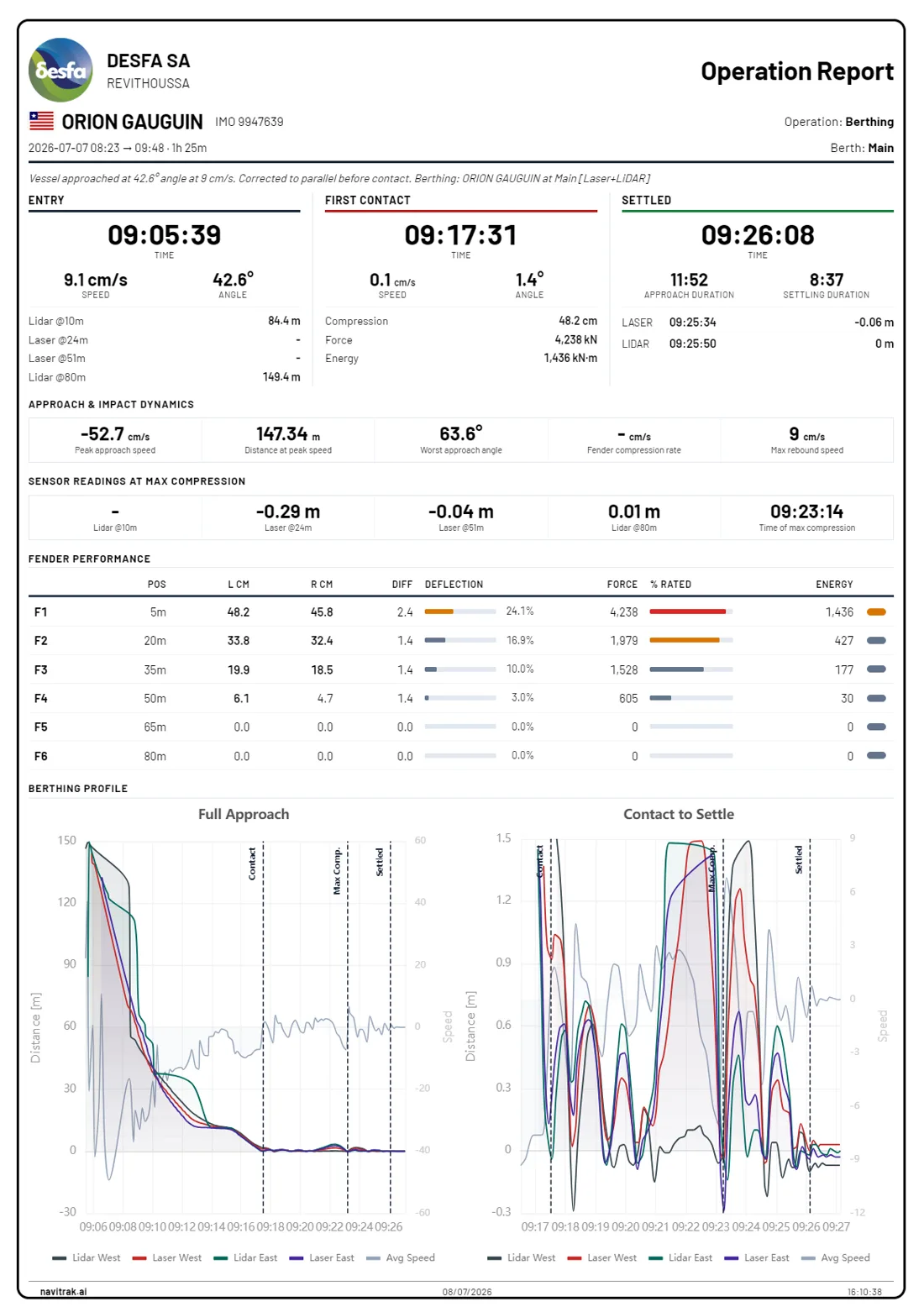The height and width of the screenshot is (1307, 924).
Task: Click the F4 gray energy status pill
Action: tap(876, 698)
